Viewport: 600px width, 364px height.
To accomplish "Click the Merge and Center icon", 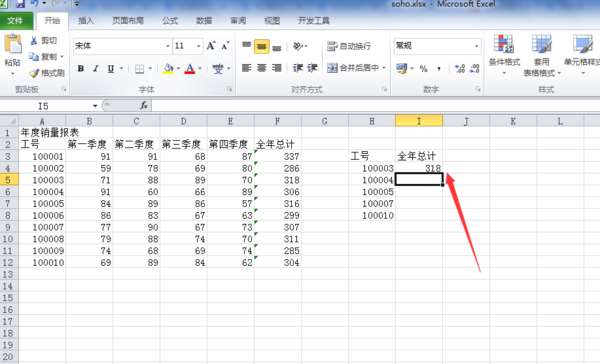I will [x=333, y=68].
